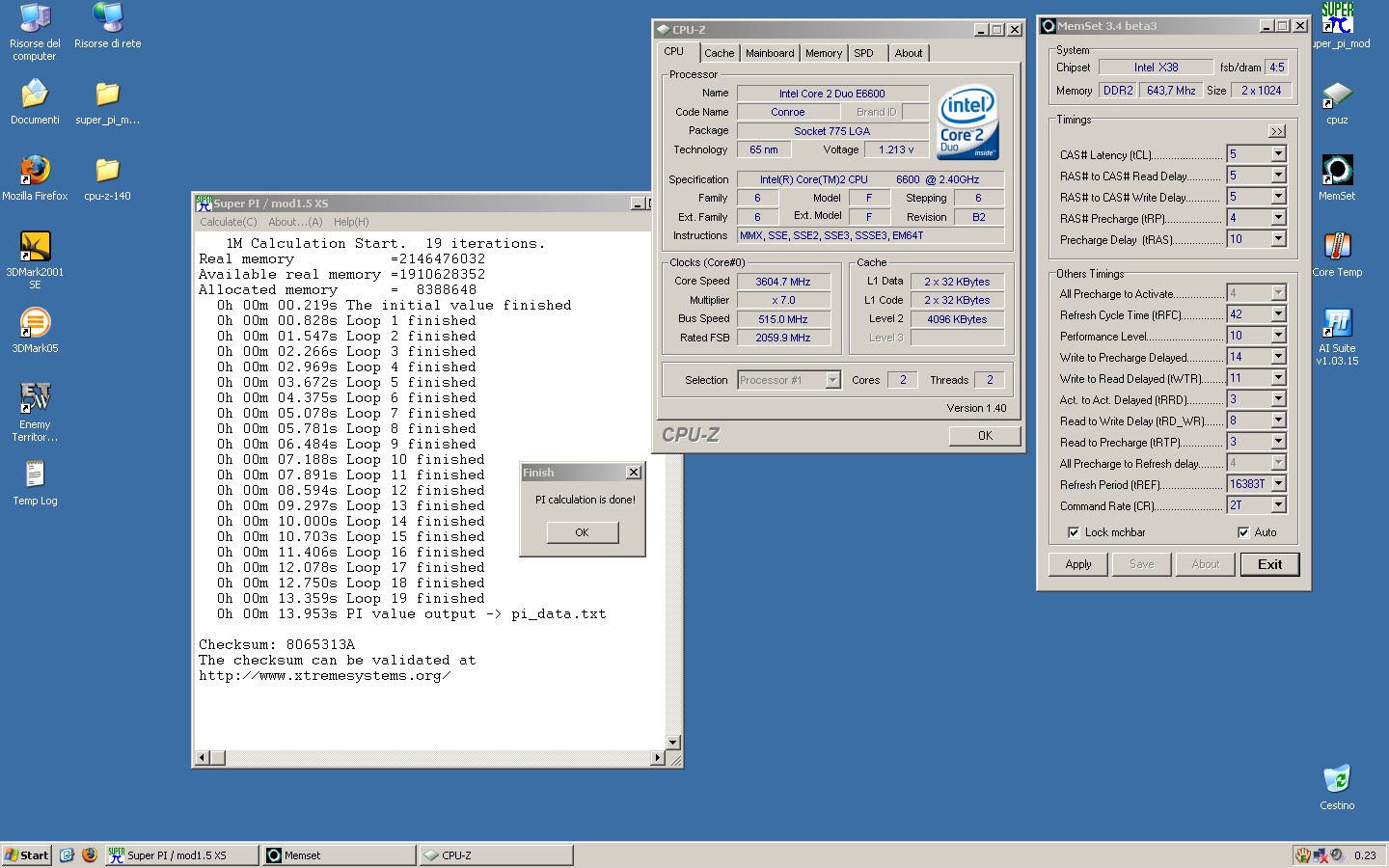
Task: Click Super PI vertical scrollbar down arrow
Action: [x=673, y=743]
